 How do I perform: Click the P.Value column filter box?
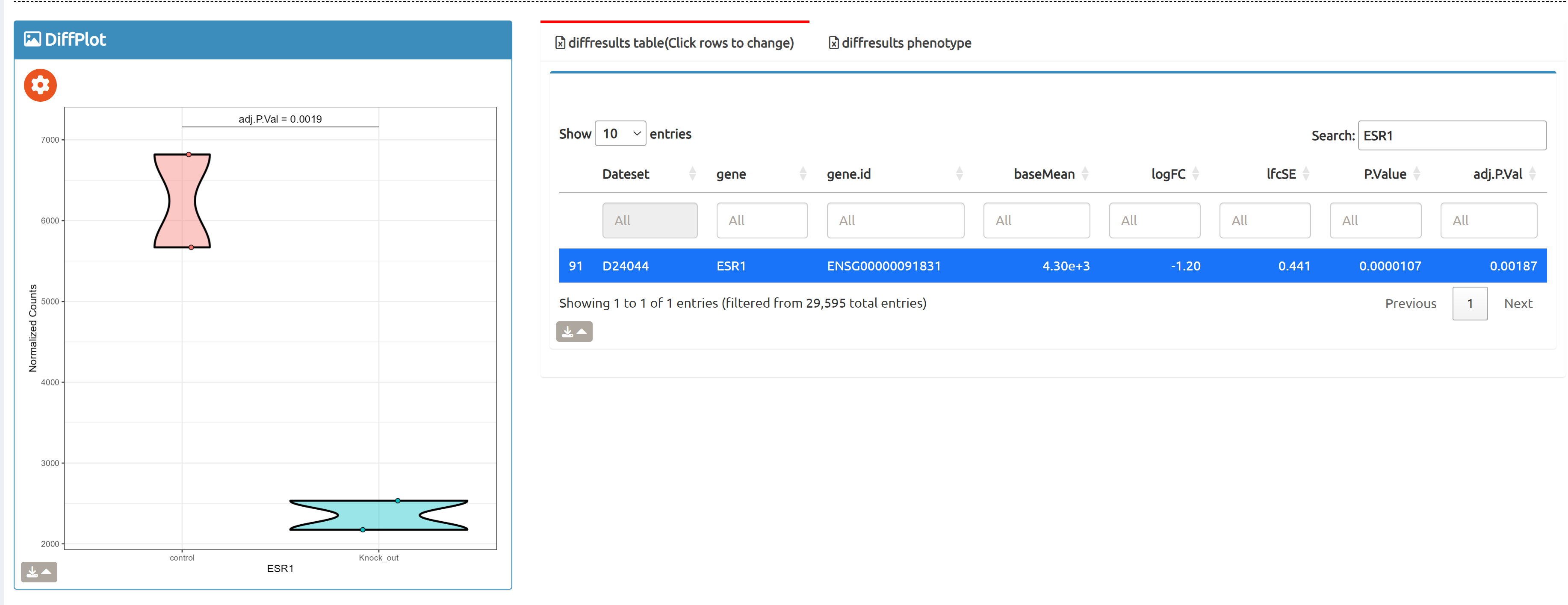(x=1375, y=221)
